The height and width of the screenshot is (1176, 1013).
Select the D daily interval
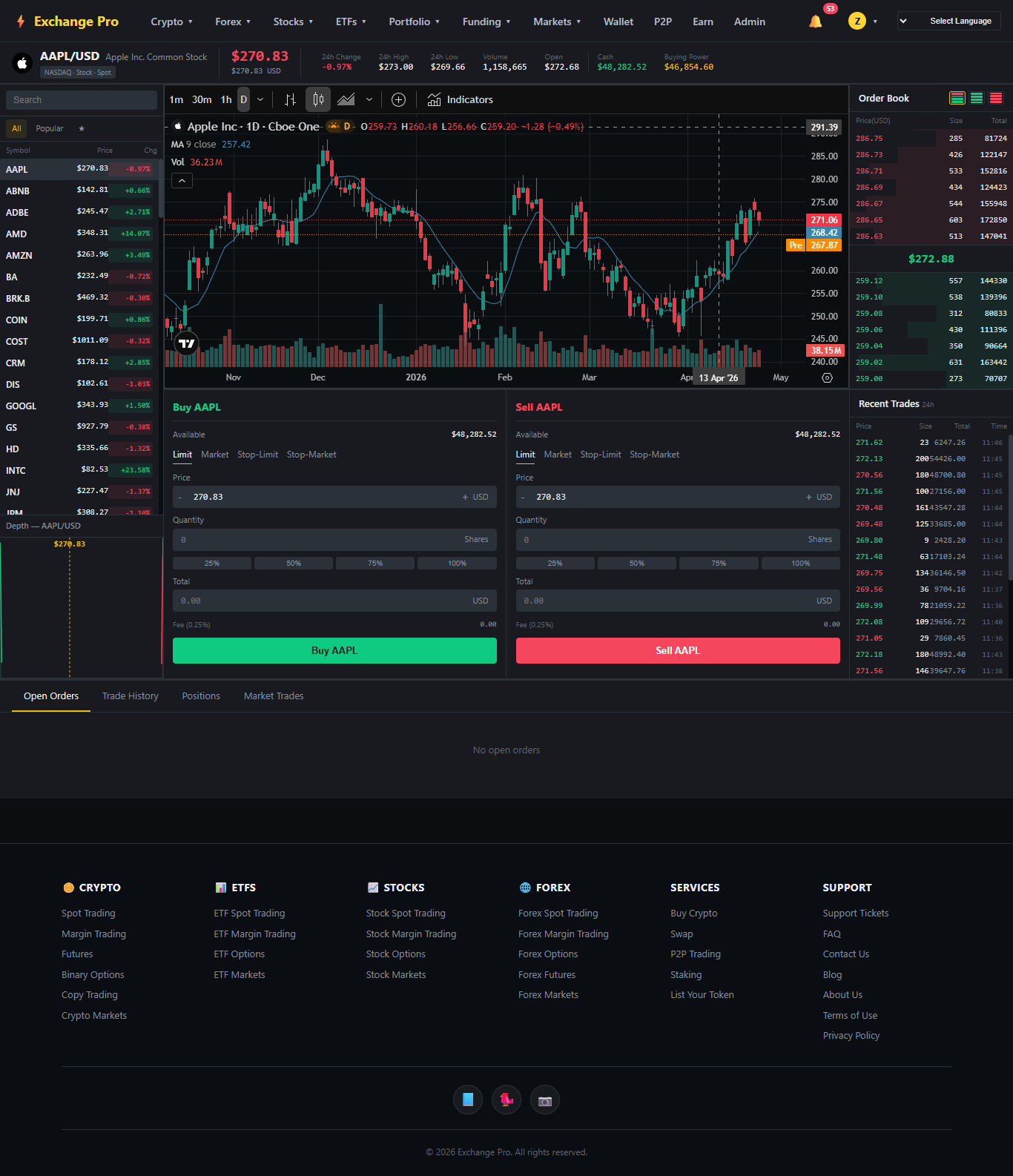point(243,99)
